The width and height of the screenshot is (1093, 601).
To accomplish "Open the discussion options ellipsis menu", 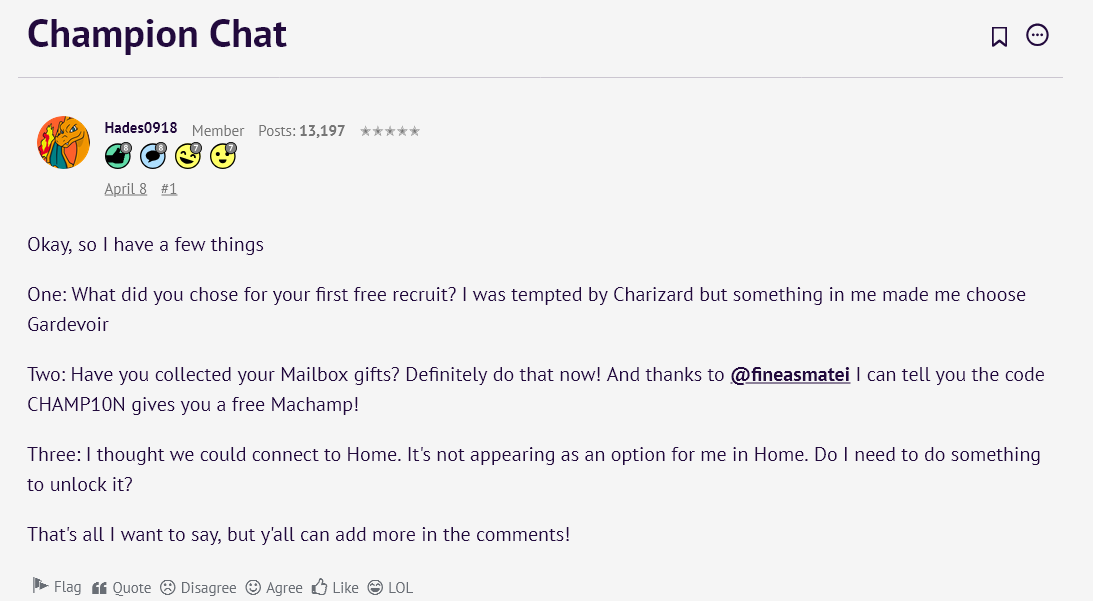I will pos(1038,36).
